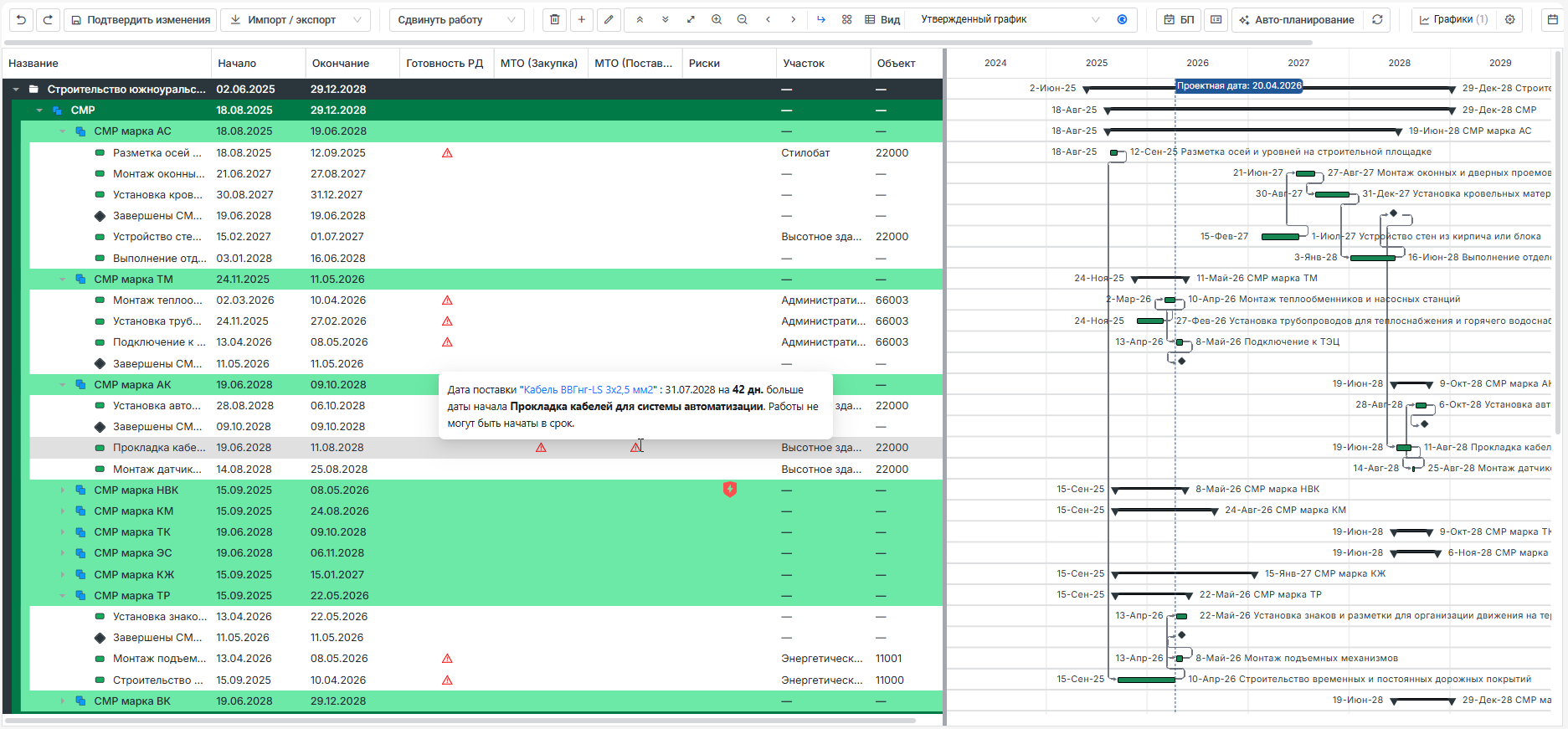Open the Импорт / экспорт dropdown
Image resolution: width=1568 pixels, height=729 pixels.
[295, 19]
